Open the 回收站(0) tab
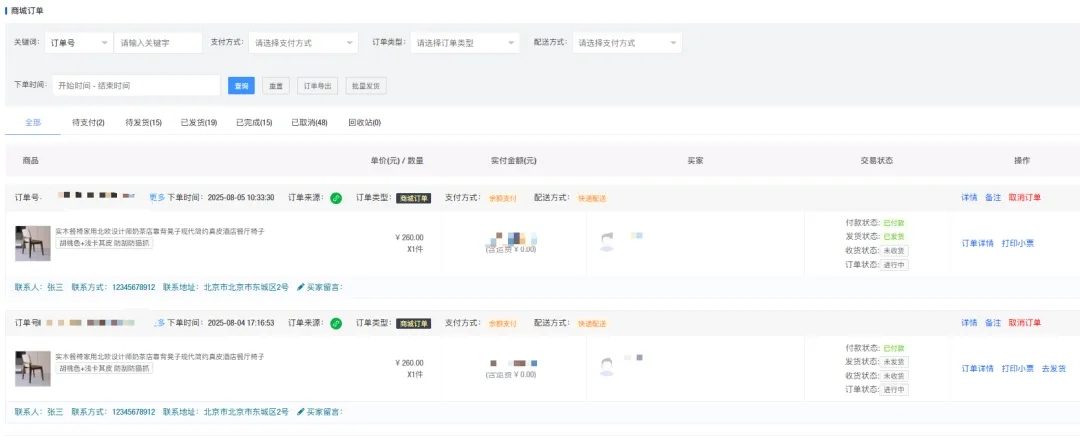This screenshot has height=436, width=1080. tap(364, 123)
